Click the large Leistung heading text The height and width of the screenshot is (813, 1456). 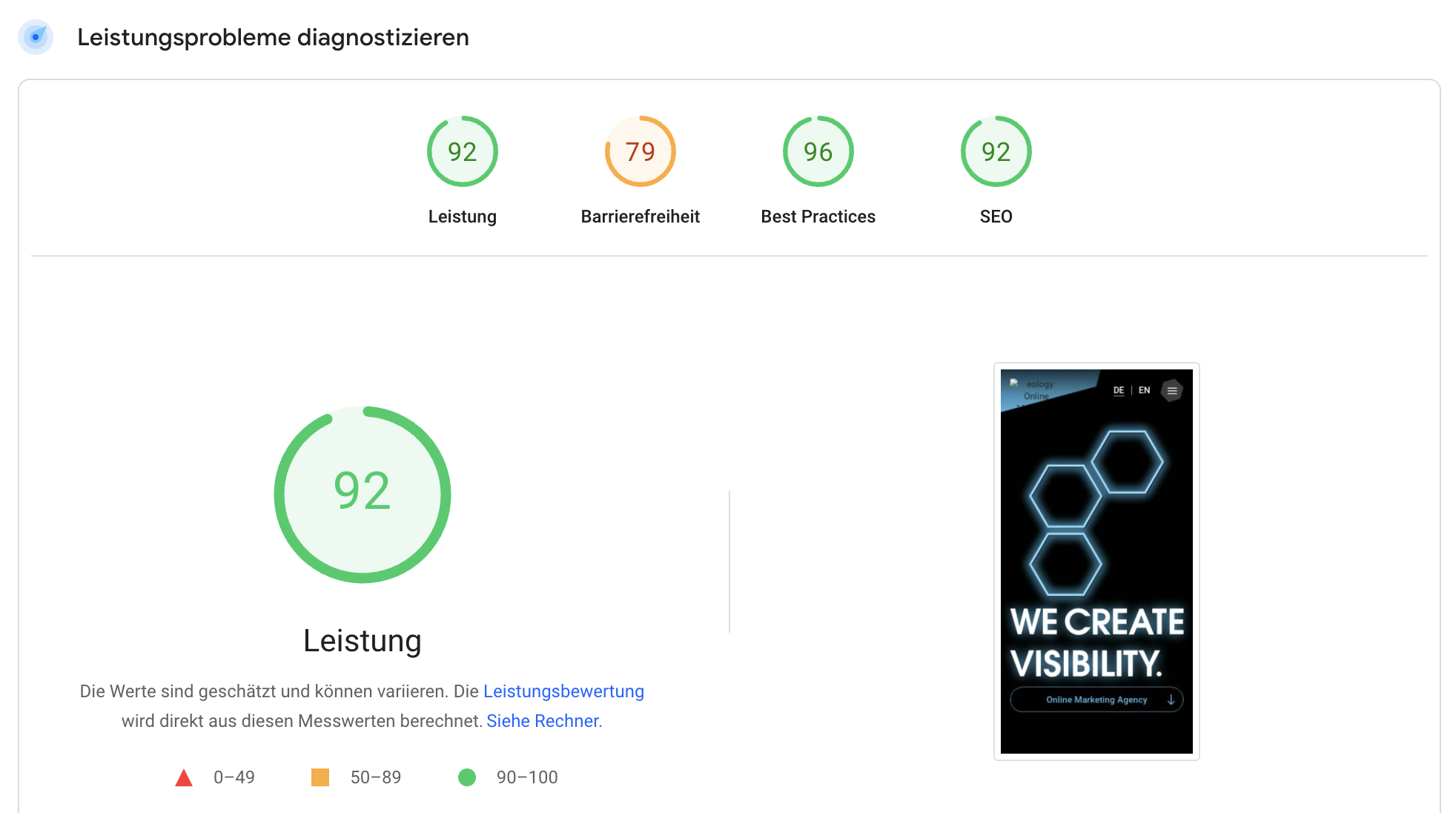pyautogui.click(x=363, y=641)
